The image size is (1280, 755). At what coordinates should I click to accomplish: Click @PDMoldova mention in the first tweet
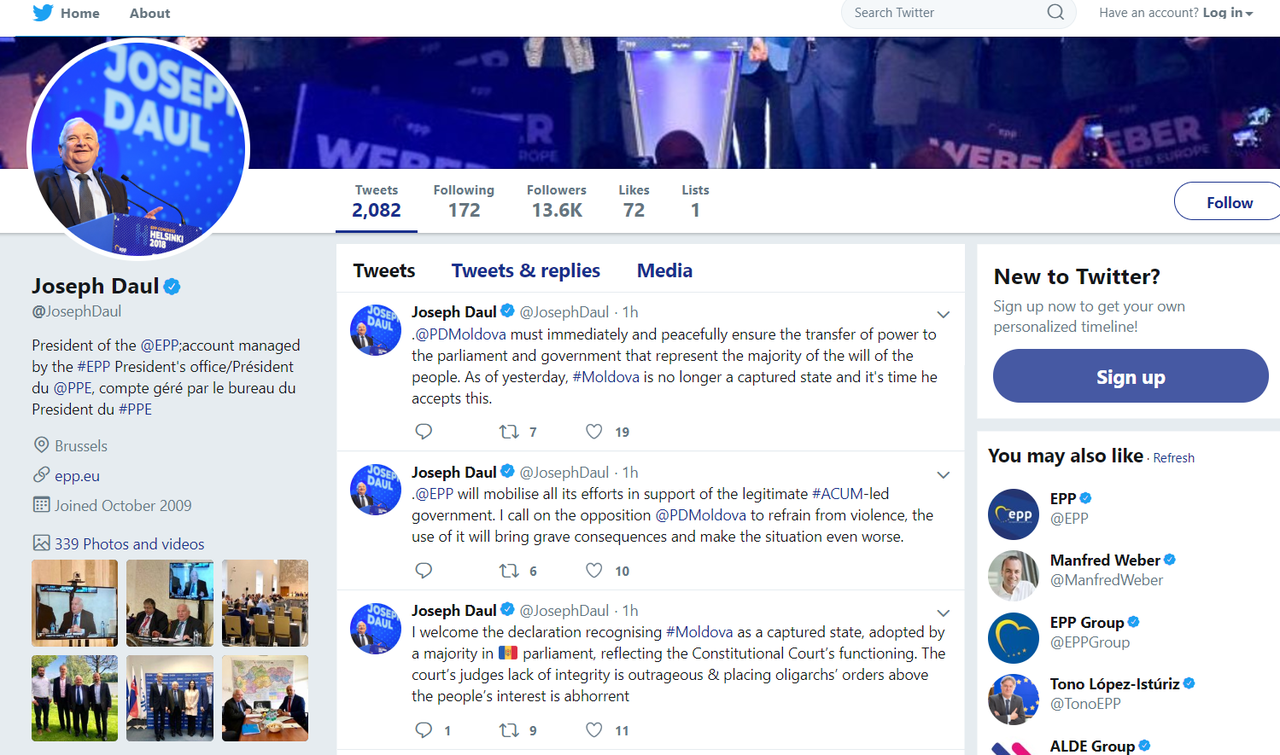click(x=461, y=334)
